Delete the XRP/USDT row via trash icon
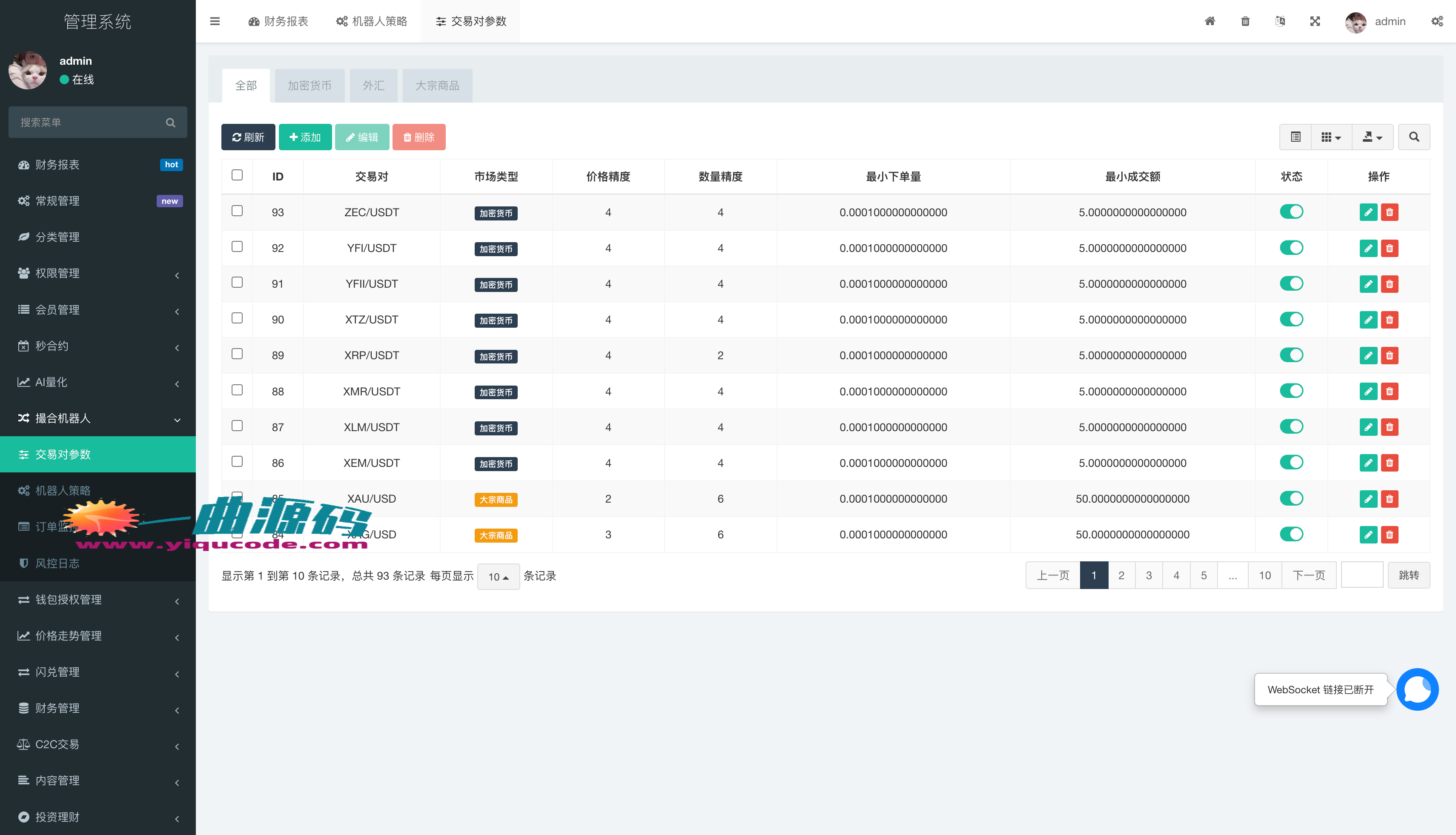This screenshot has height=835, width=1456. click(x=1389, y=355)
